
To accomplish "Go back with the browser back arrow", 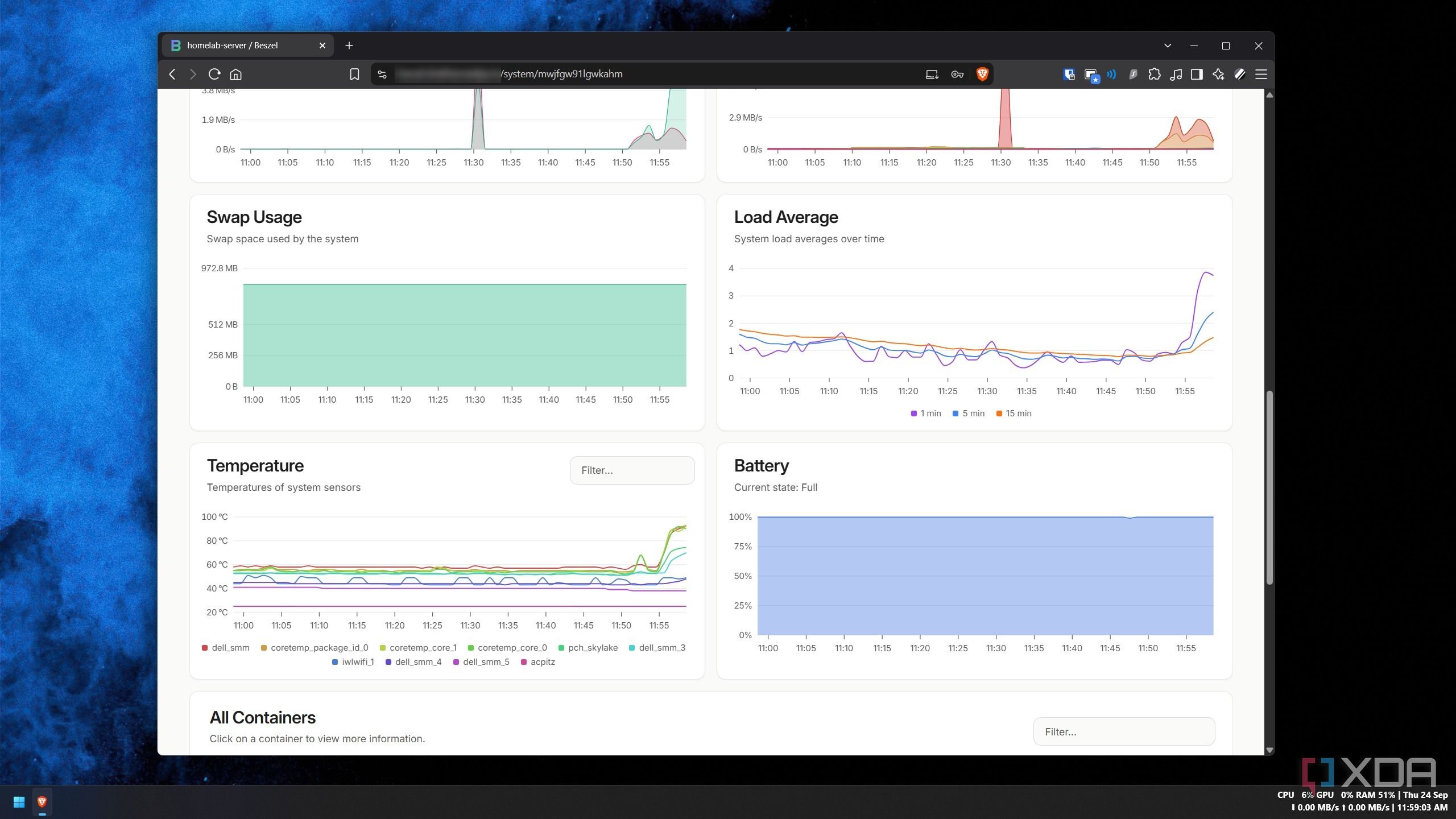I will pyautogui.click(x=172, y=74).
